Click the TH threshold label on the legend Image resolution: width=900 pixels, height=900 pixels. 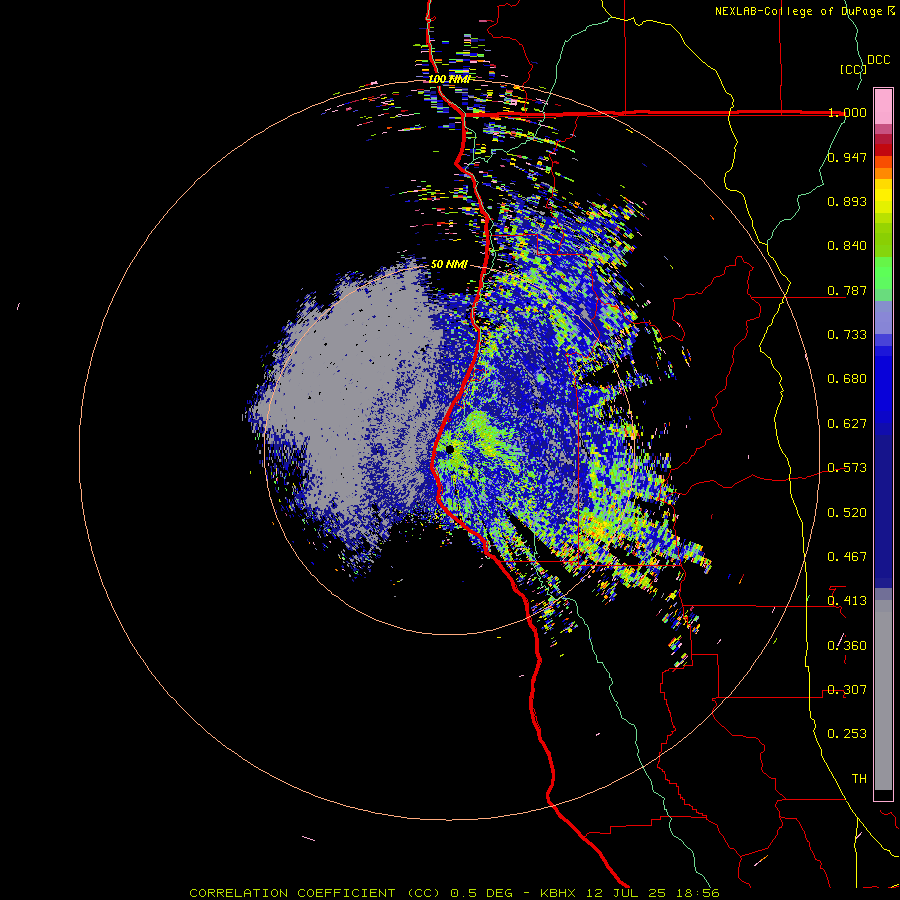(859, 779)
